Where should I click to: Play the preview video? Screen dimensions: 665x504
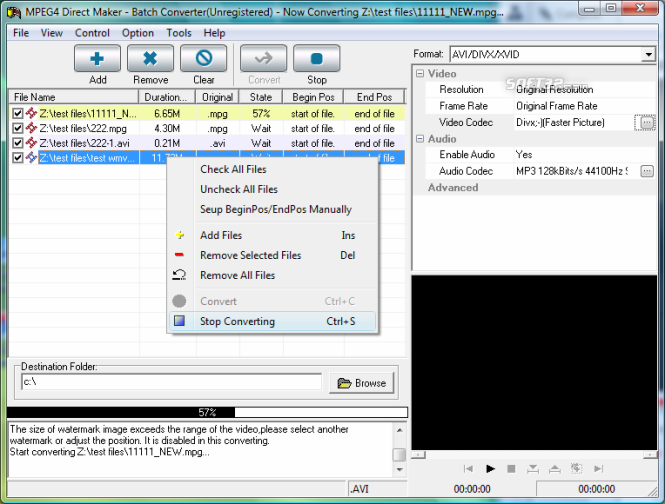click(x=490, y=469)
